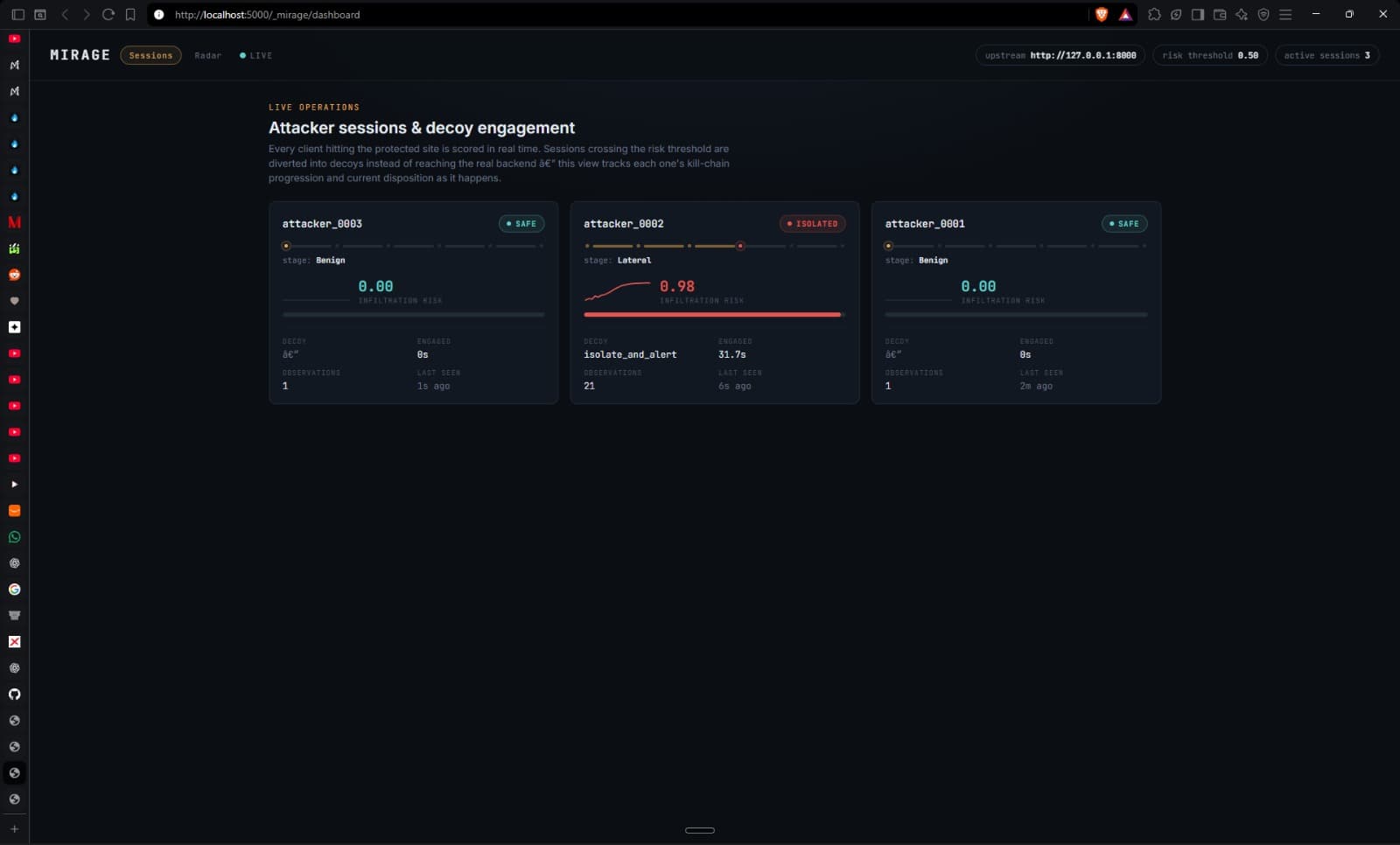Screen dimensions: 1400x845
Task: Click SAFE badge on attacker_0001
Action: 1124,224
